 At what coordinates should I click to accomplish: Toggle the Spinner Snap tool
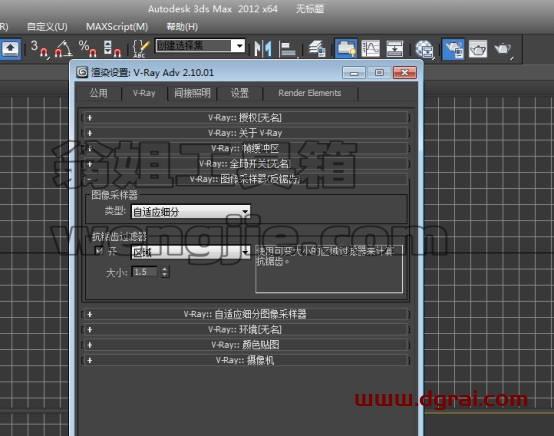click(x=111, y=48)
